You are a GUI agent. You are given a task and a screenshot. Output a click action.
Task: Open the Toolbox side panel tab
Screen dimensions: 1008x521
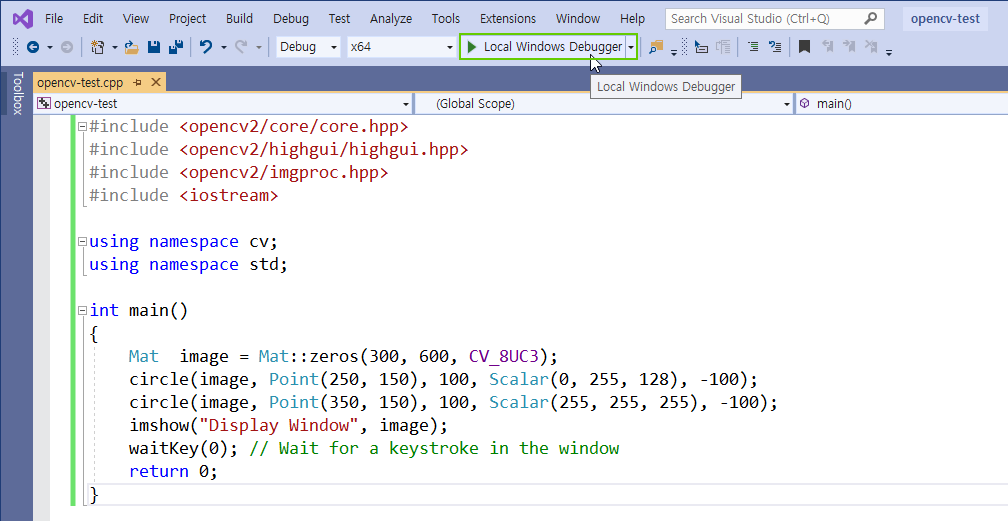pyautogui.click(x=17, y=93)
